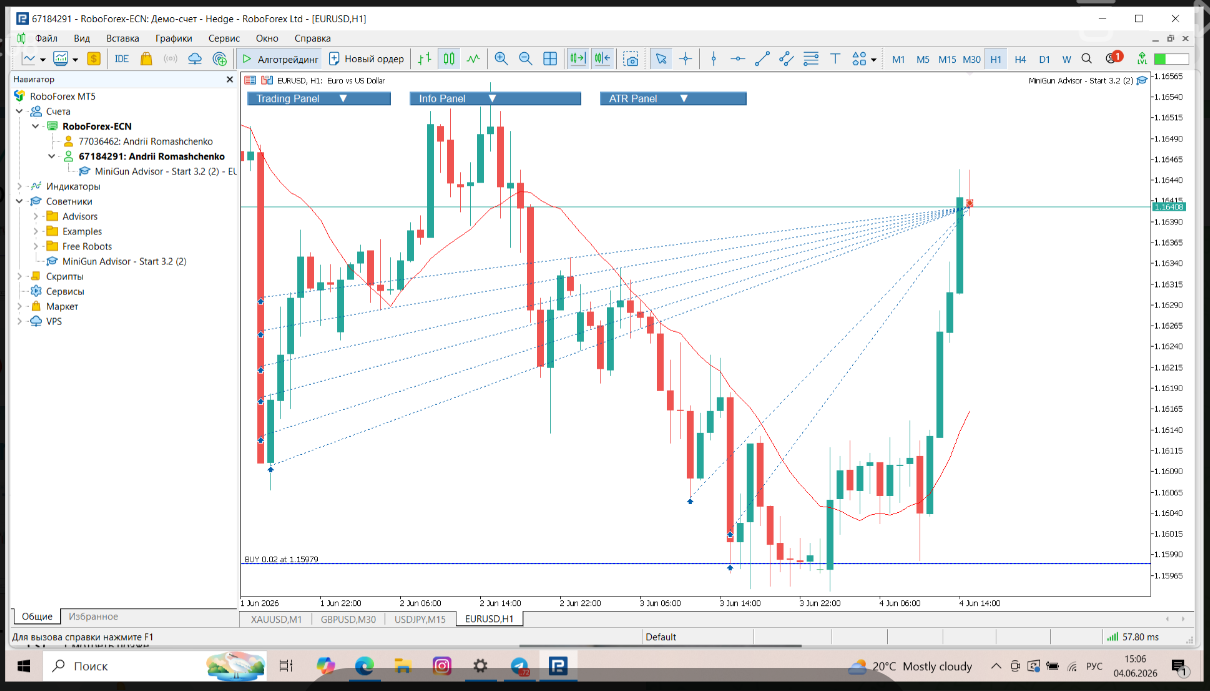Select the D1 timeframe

1044,59
